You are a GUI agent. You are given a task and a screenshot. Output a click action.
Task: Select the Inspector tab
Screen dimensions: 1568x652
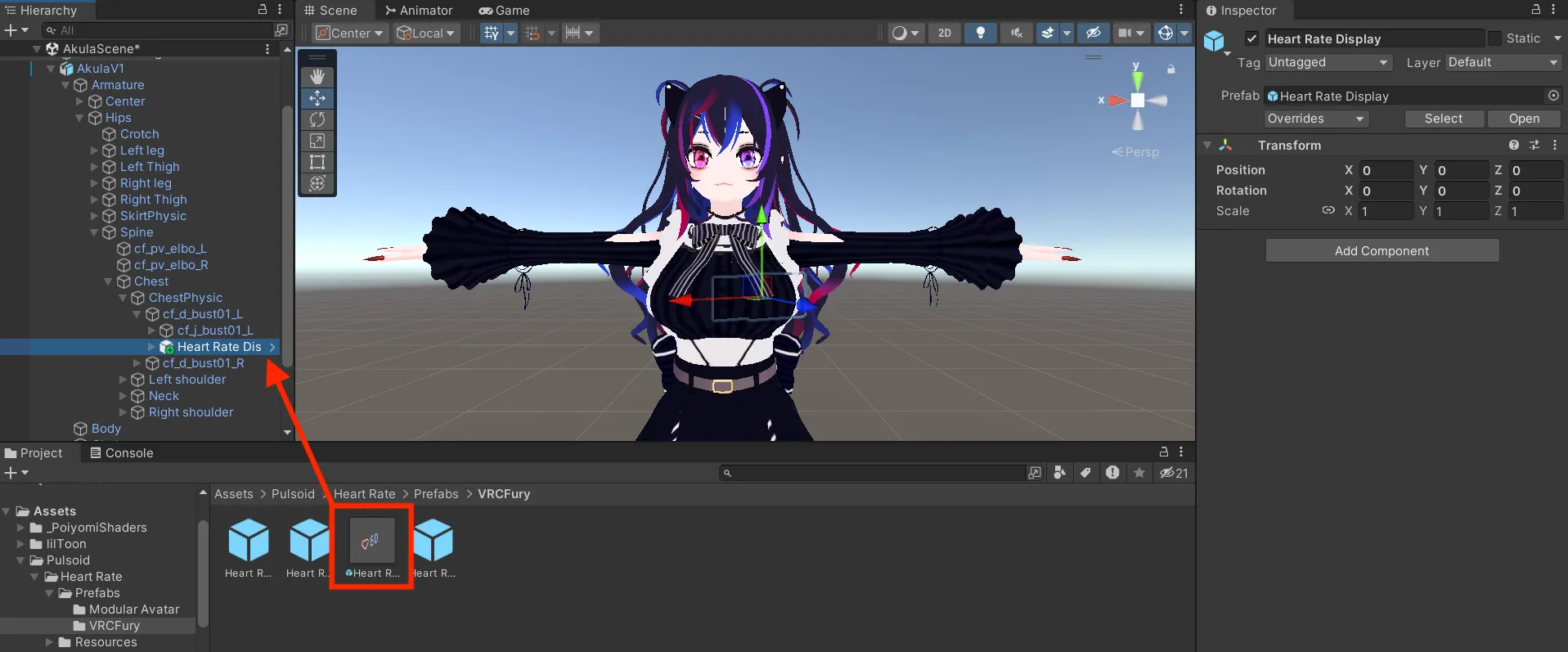tap(1241, 11)
